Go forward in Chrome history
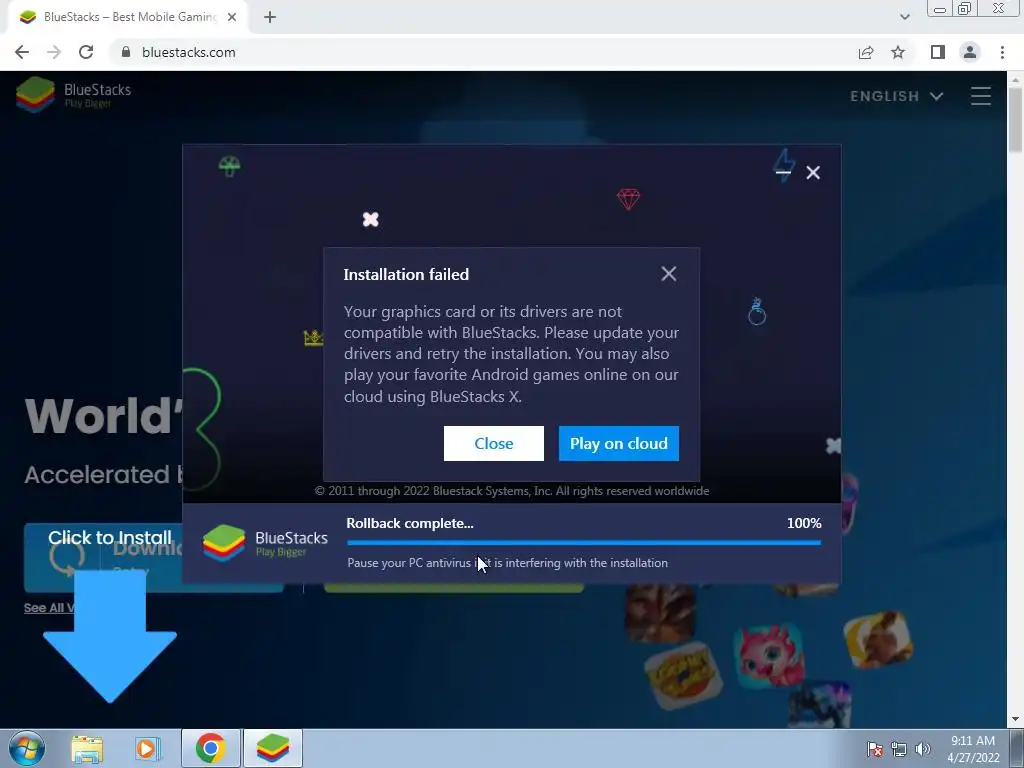 click(54, 52)
